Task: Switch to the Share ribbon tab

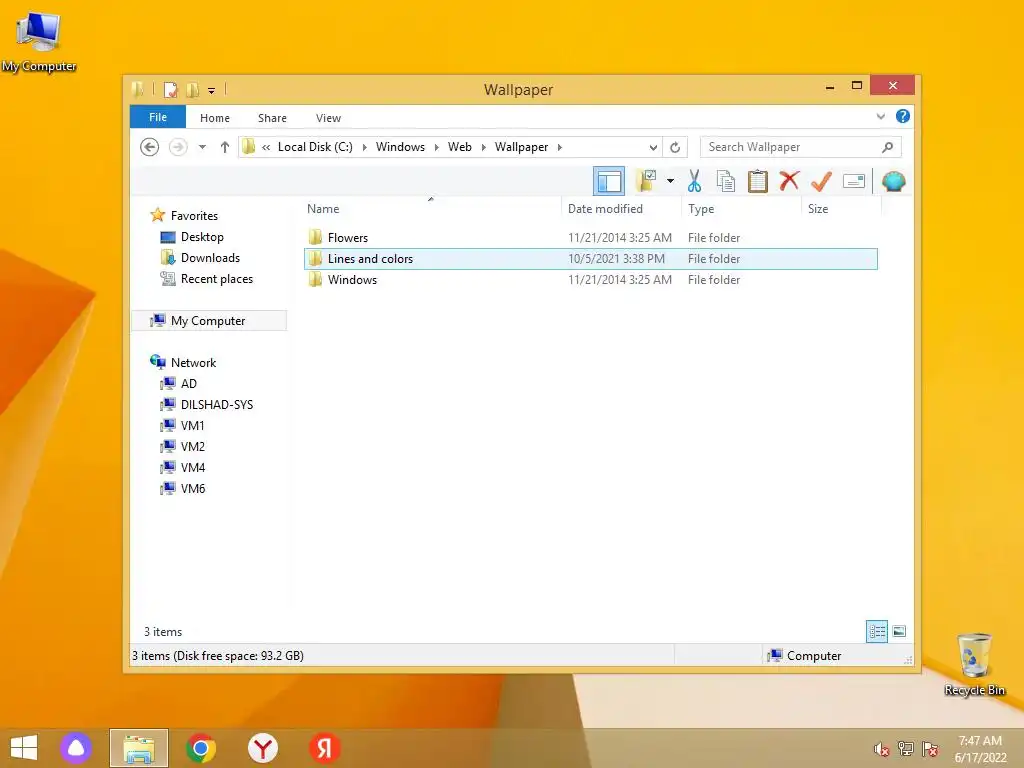Action: click(x=272, y=118)
